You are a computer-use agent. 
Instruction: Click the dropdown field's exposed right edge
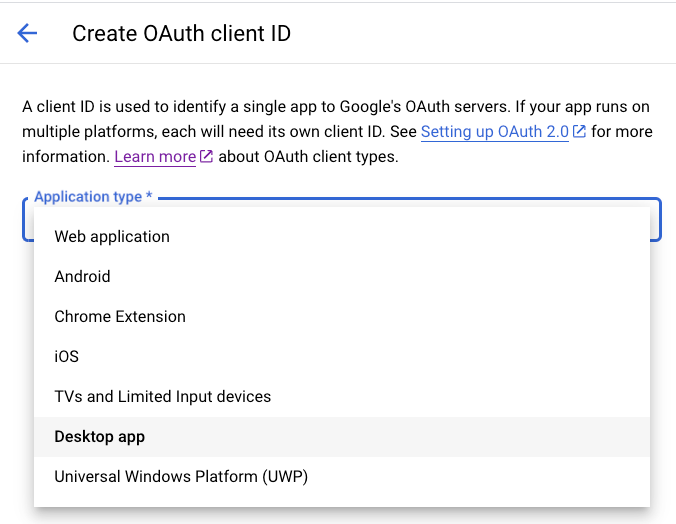pyautogui.click(x=656, y=220)
